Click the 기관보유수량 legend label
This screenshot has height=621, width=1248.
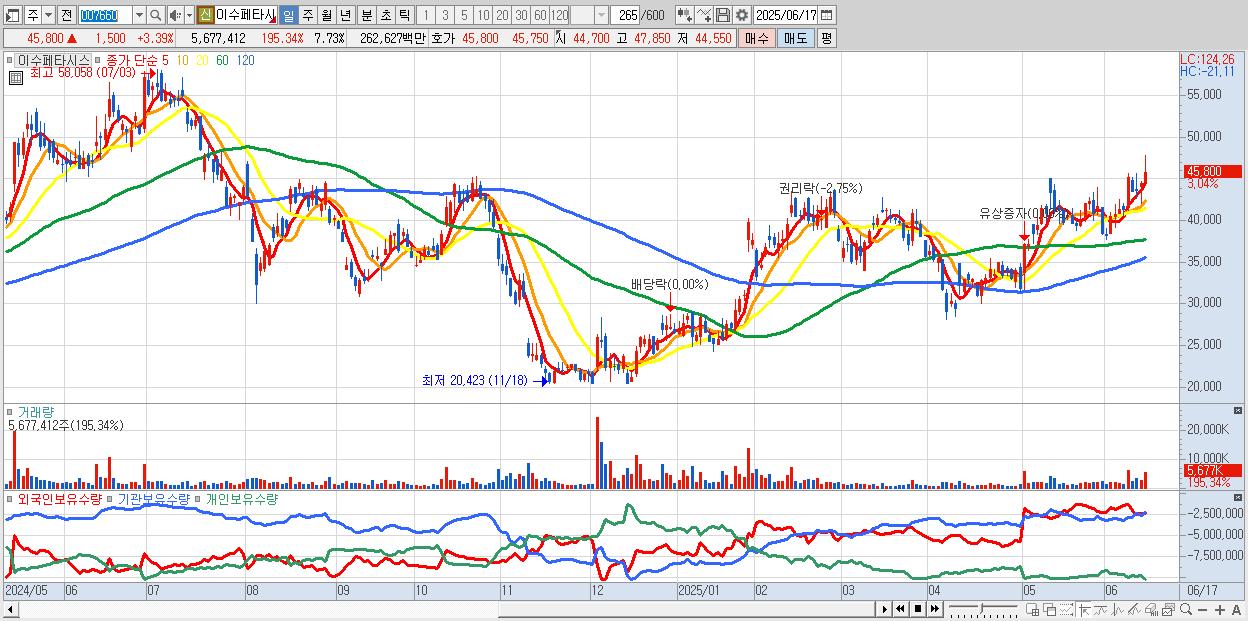coord(152,498)
